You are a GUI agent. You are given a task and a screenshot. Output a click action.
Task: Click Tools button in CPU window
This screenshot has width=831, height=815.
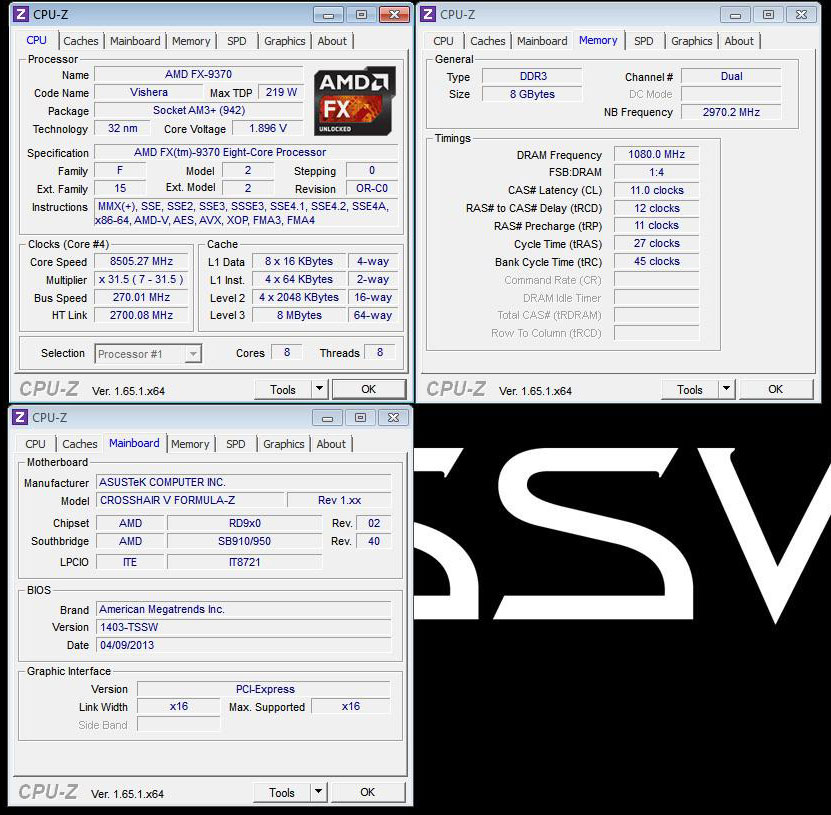click(x=283, y=389)
